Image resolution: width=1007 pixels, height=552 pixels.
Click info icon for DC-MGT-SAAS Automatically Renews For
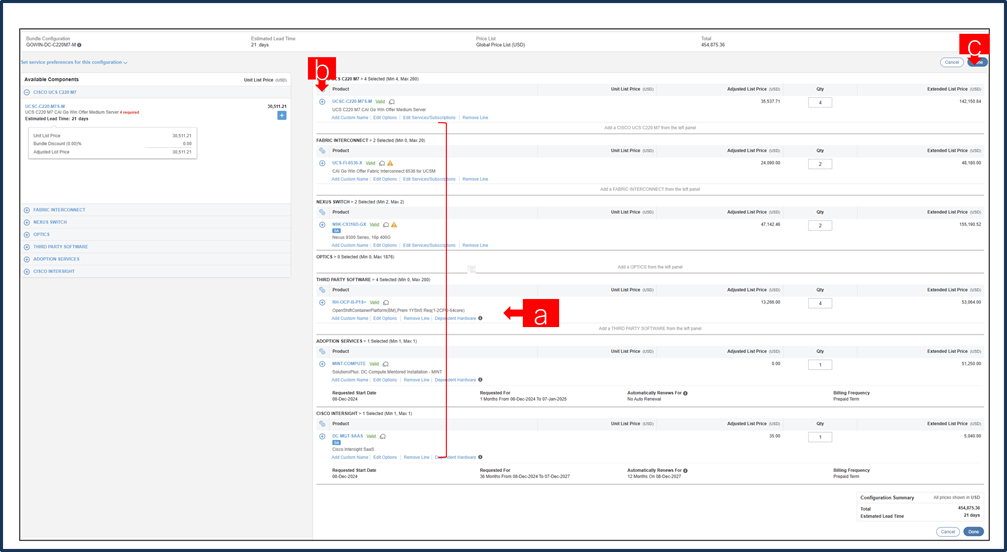click(x=685, y=470)
